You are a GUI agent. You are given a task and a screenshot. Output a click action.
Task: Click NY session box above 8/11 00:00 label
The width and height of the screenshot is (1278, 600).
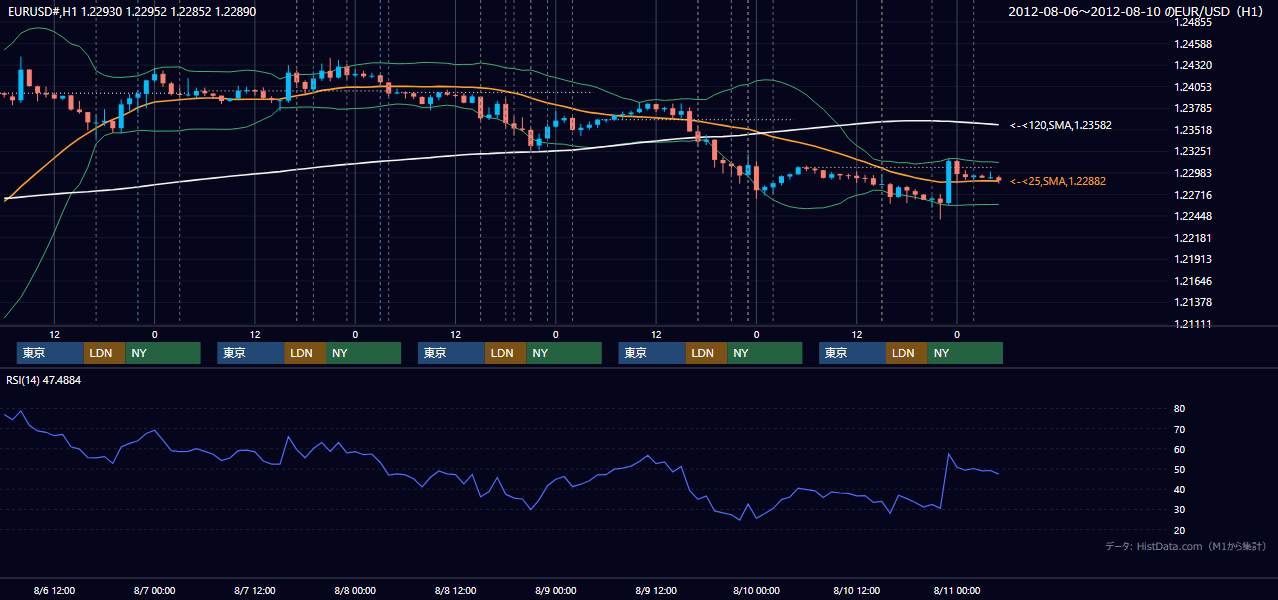(965, 353)
